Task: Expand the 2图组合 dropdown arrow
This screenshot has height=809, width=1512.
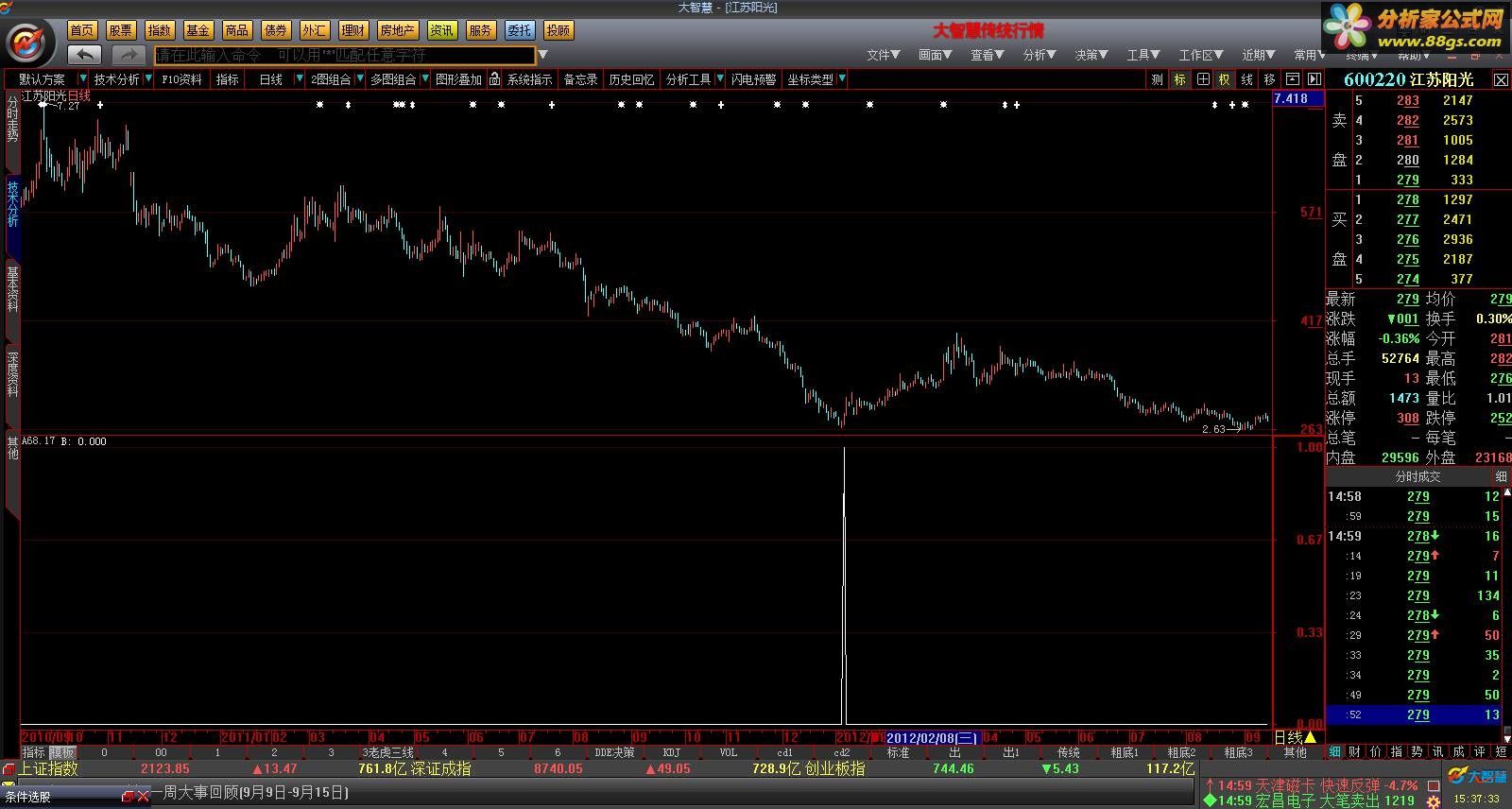Action: (360, 79)
